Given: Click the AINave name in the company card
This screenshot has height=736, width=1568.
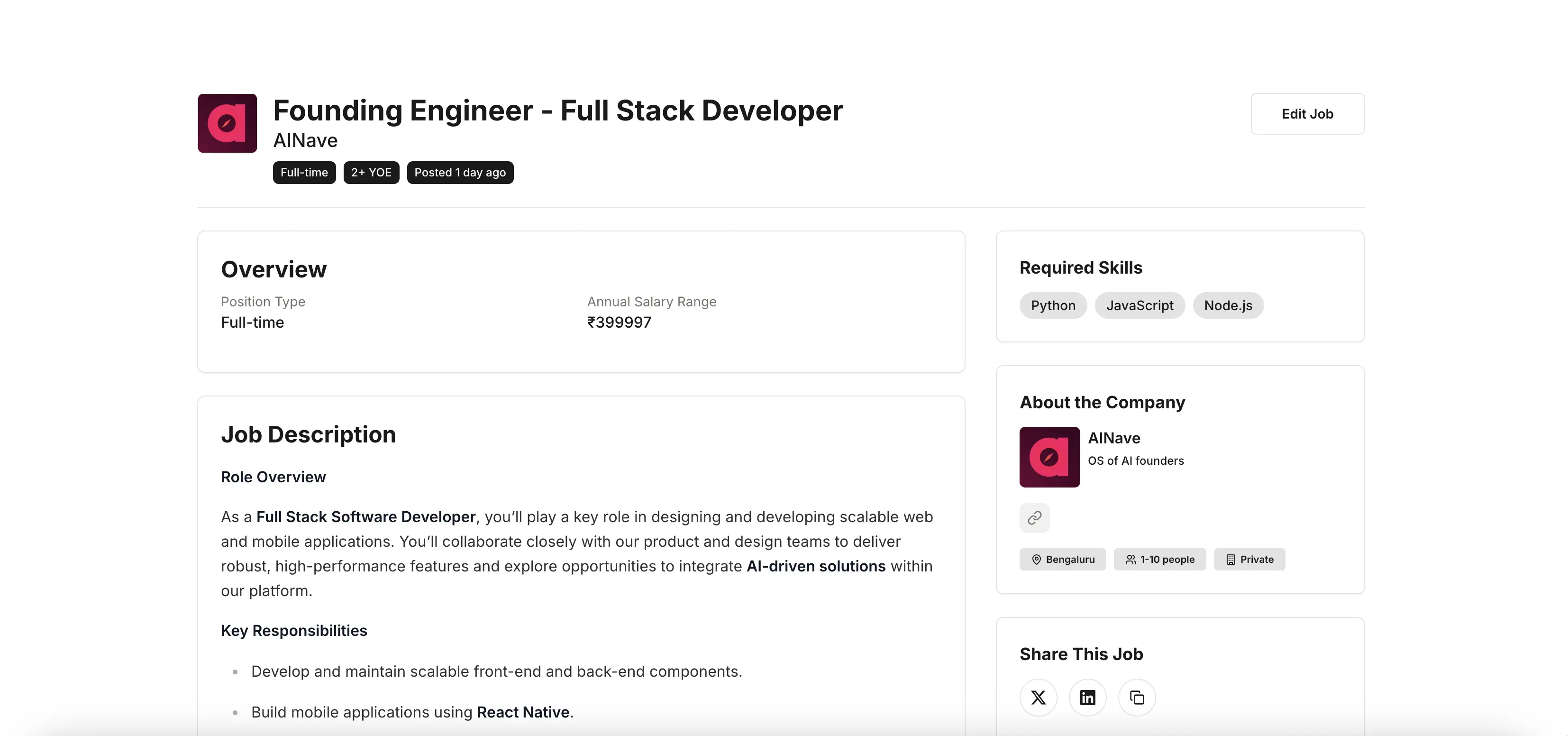Looking at the screenshot, I should (x=1113, y=438).
